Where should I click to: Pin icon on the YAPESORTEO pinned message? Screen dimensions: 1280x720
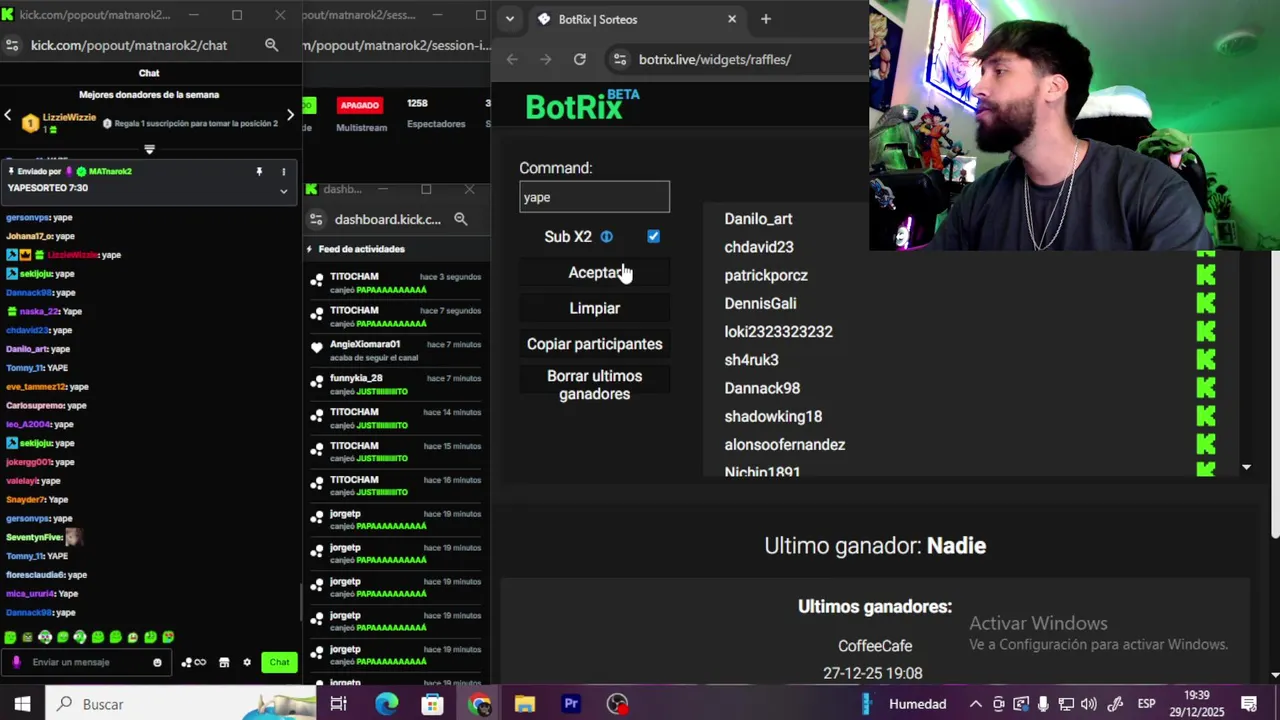point(259,172)
